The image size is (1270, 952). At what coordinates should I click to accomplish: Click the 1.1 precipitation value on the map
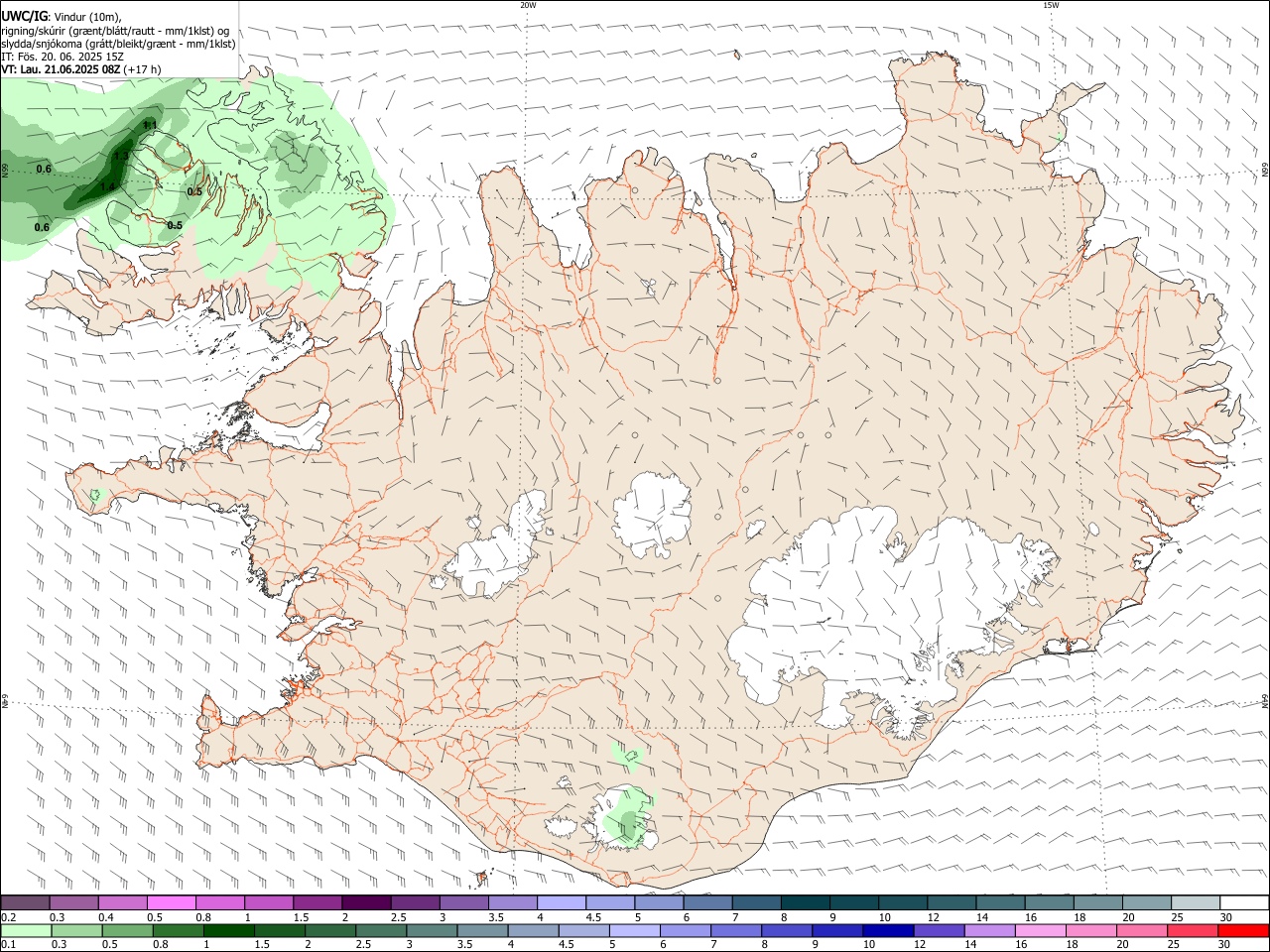pos(150,125)
